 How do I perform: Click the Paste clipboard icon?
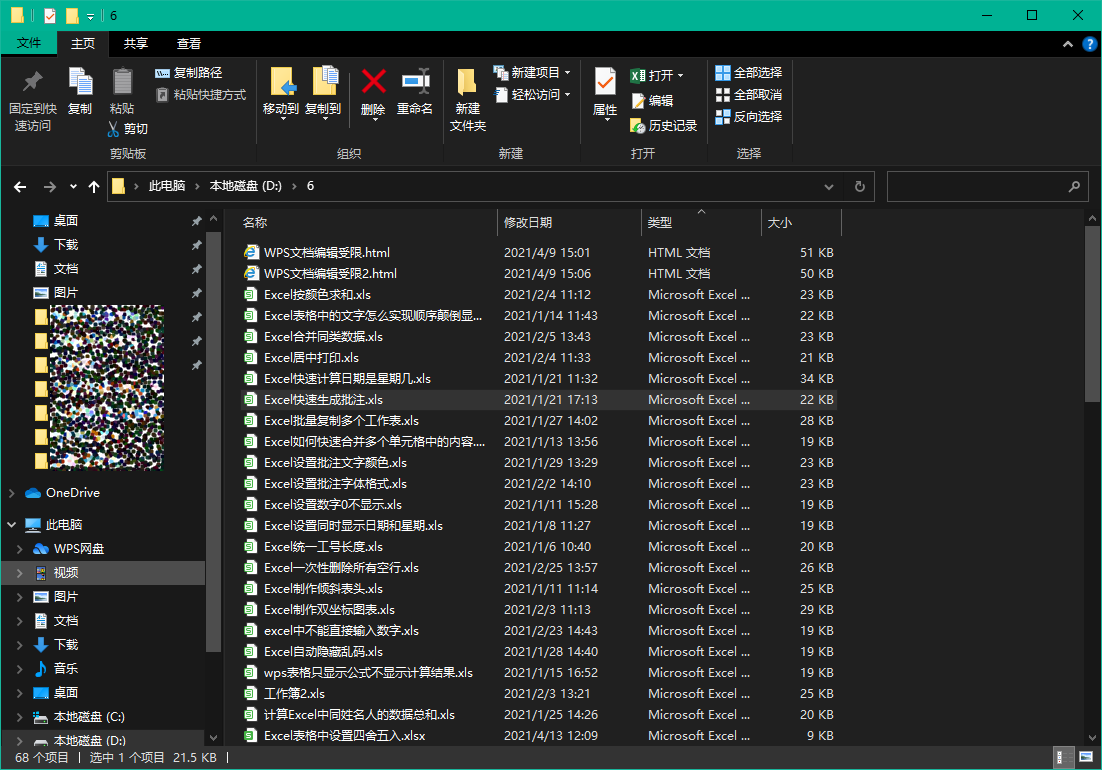point(122,82)
